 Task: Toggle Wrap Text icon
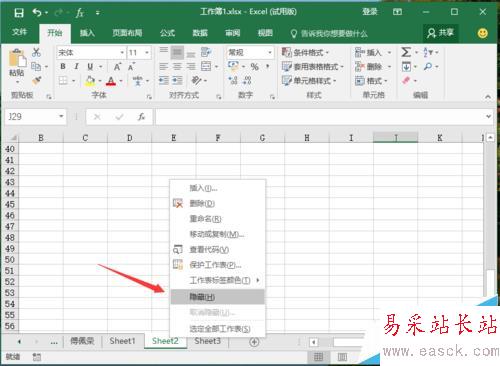tap(206, 52)
